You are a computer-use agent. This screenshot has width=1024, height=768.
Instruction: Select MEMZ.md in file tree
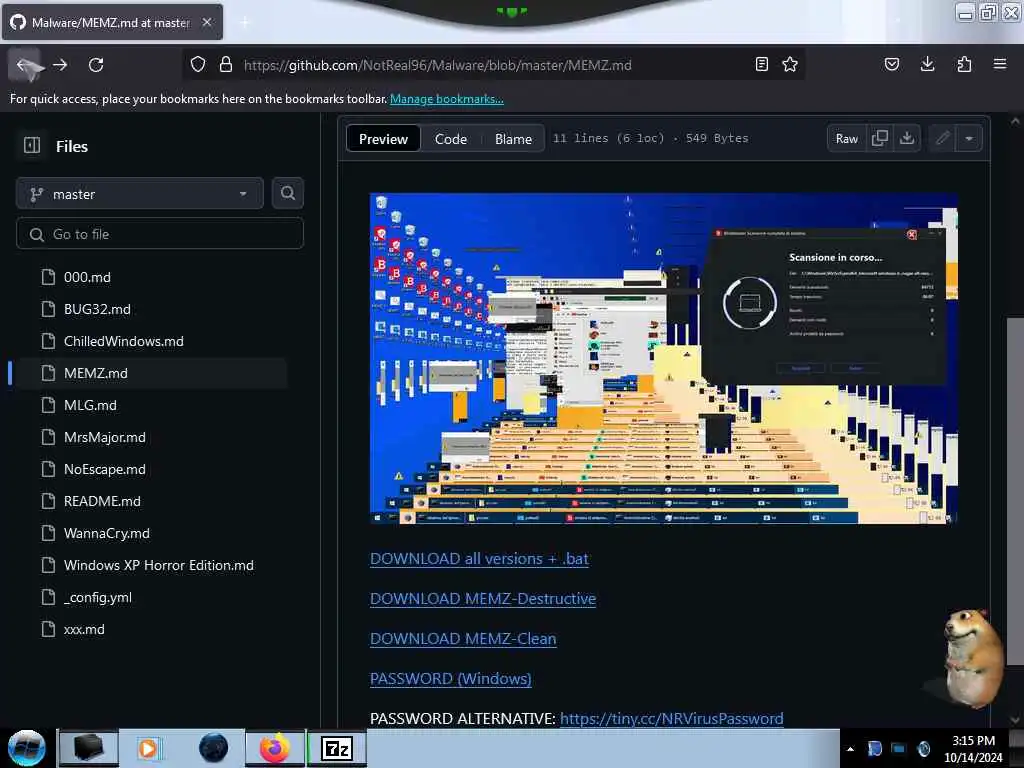[x=96, y=373]
